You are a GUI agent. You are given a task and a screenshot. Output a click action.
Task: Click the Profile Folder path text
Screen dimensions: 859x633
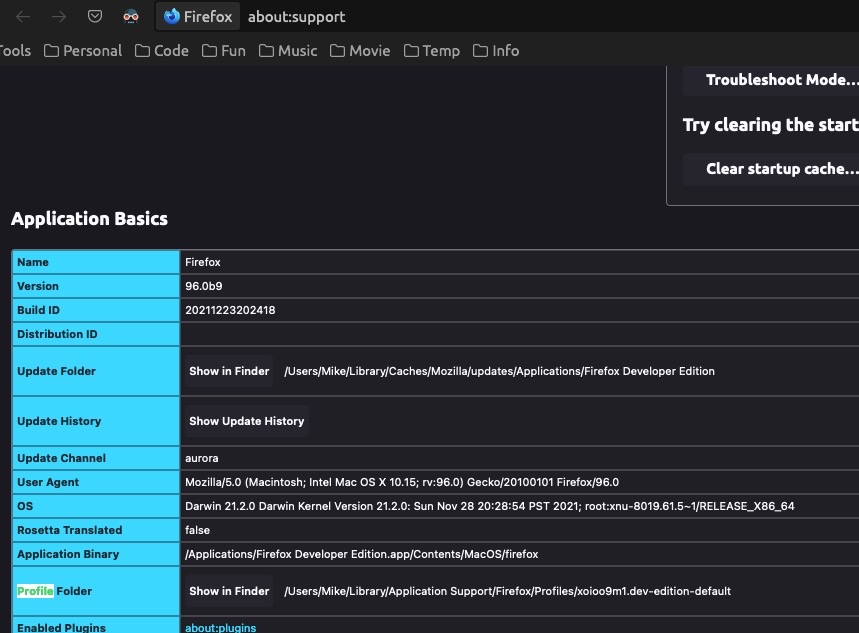pos(507,591)
